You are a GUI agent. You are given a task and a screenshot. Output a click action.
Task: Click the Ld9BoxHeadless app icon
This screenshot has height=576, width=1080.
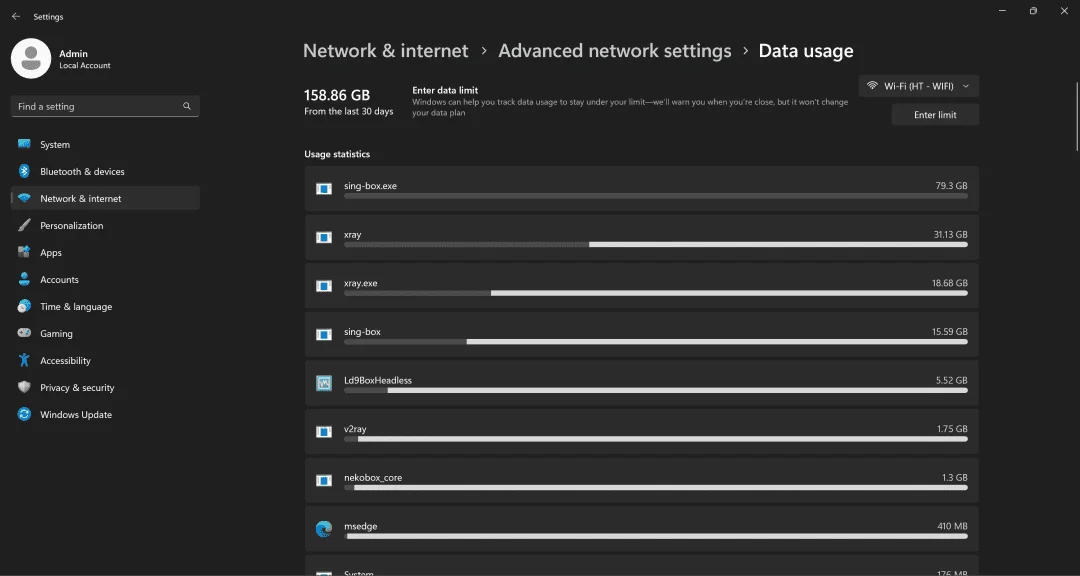click(x=324, y=383)
